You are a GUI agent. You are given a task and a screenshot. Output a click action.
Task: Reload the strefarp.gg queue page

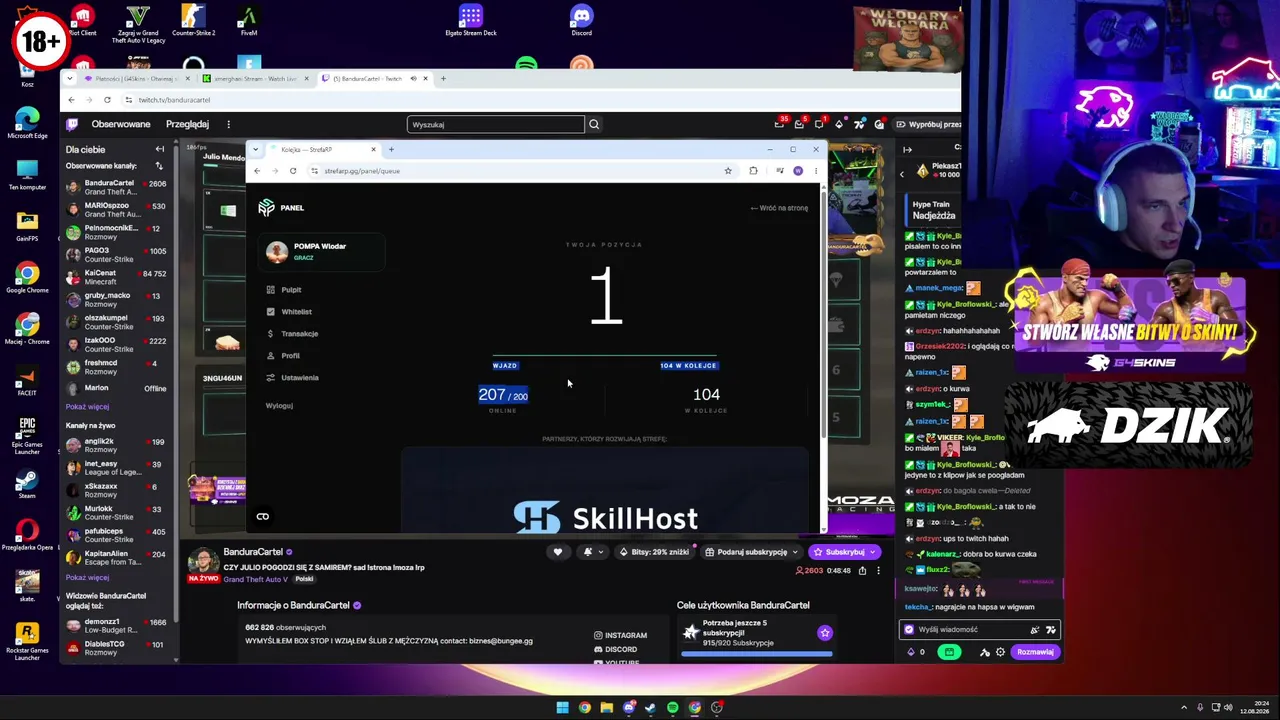[x=293, y=171]
